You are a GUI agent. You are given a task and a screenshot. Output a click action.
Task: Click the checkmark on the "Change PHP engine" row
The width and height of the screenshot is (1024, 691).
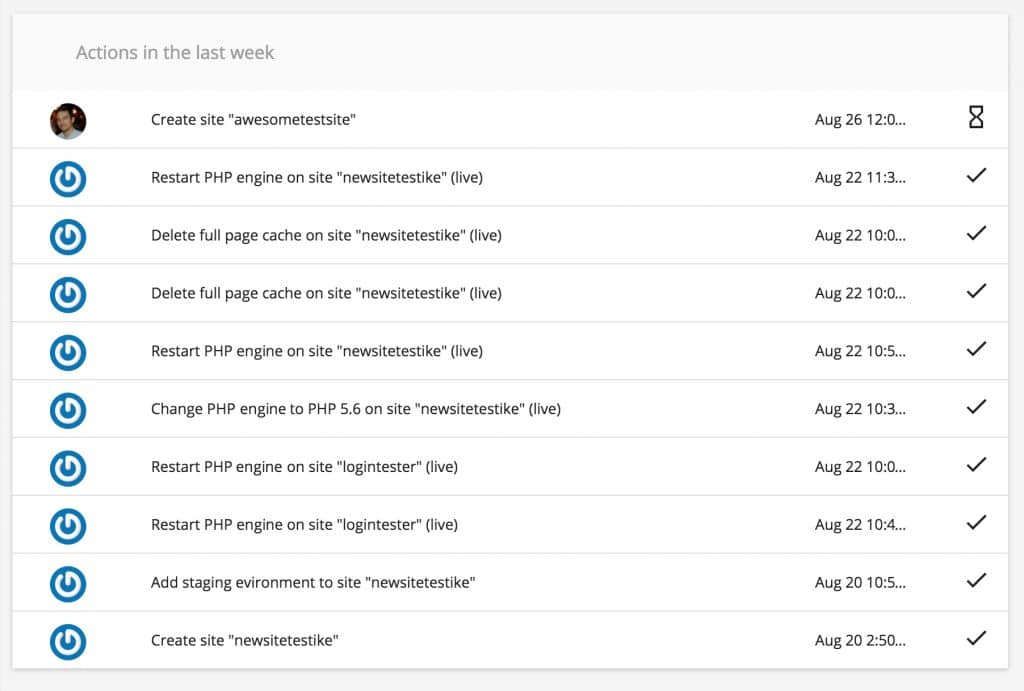[x=975, y=410]
